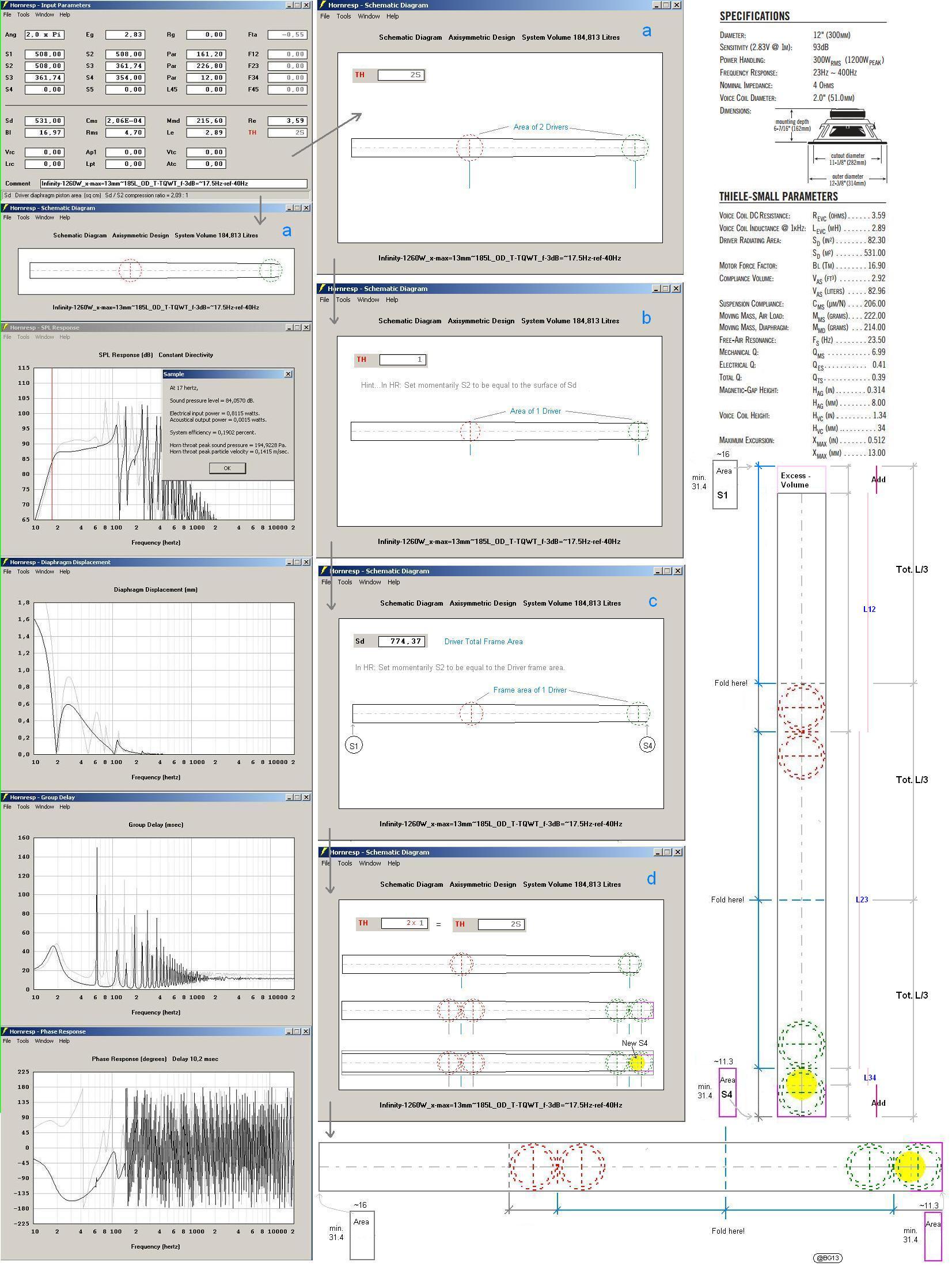Select the F12 field
The height and width of the screenshot is (1270, 952).
click(287, 54)
